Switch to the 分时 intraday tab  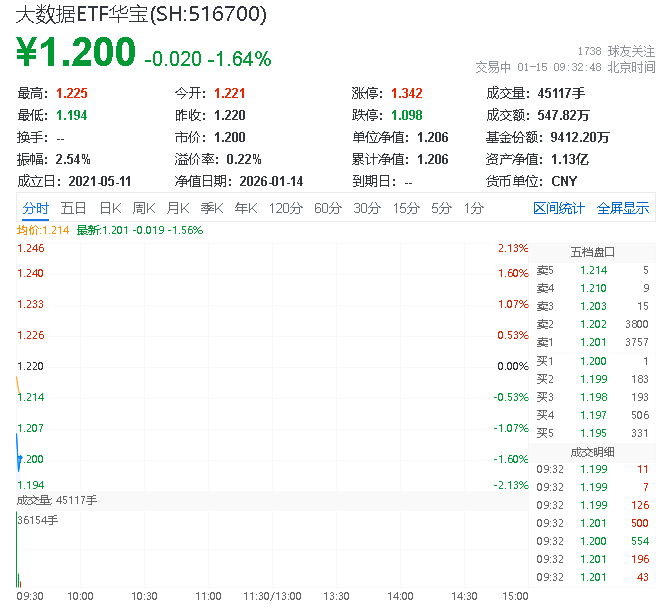point(35,208)
